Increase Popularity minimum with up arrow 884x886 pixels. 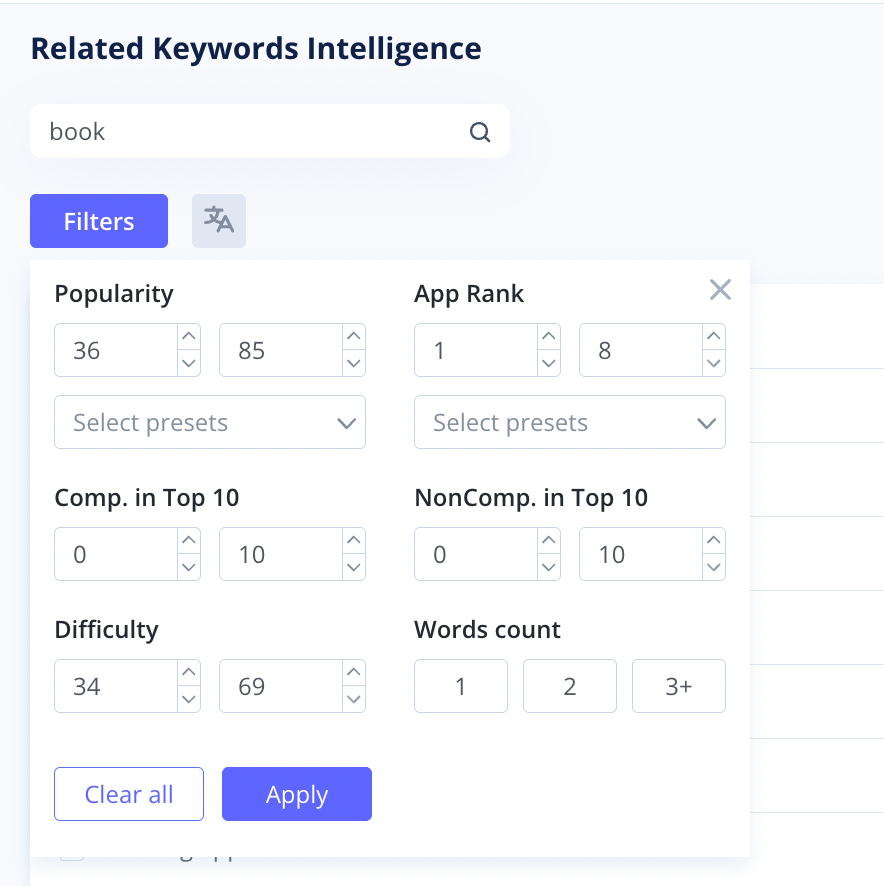click(189, 337)
